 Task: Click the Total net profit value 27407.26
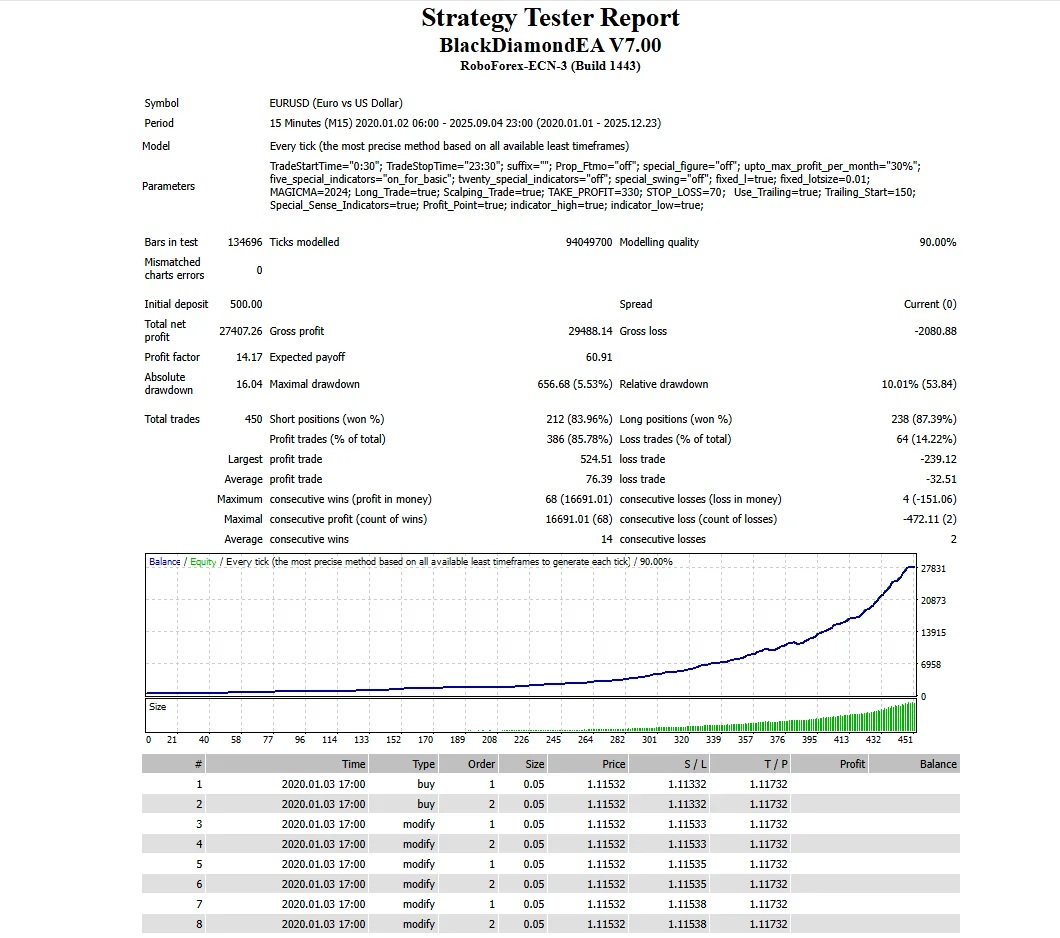click(x=240, y=331)
